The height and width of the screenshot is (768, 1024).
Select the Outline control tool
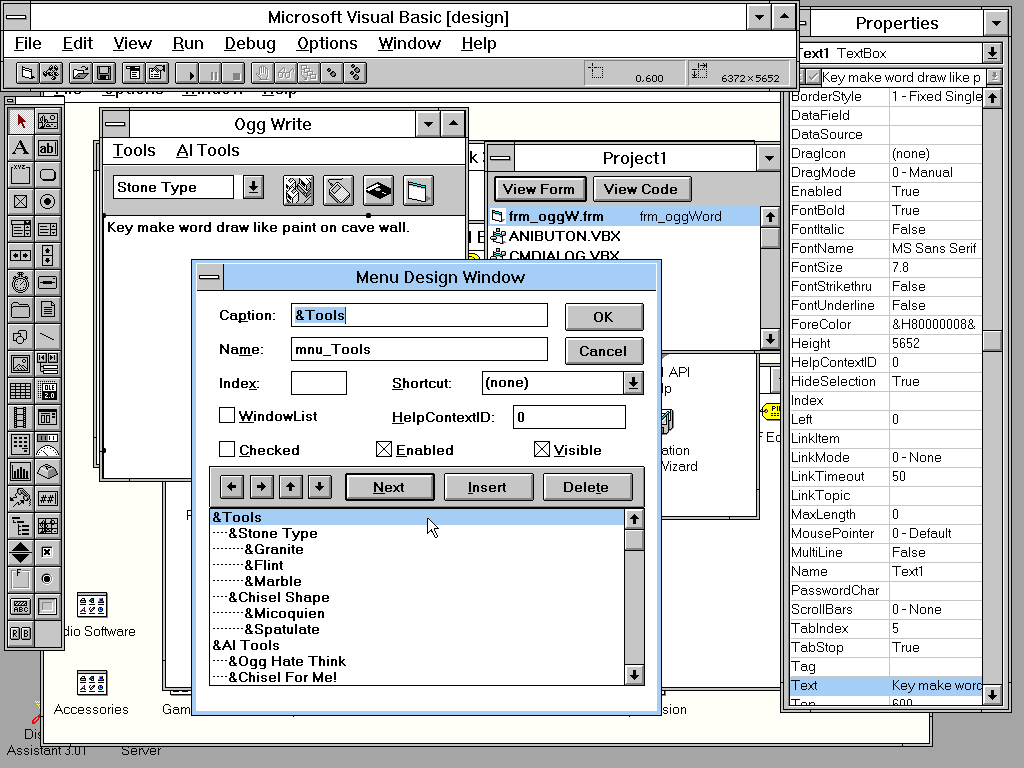point(20,525)
